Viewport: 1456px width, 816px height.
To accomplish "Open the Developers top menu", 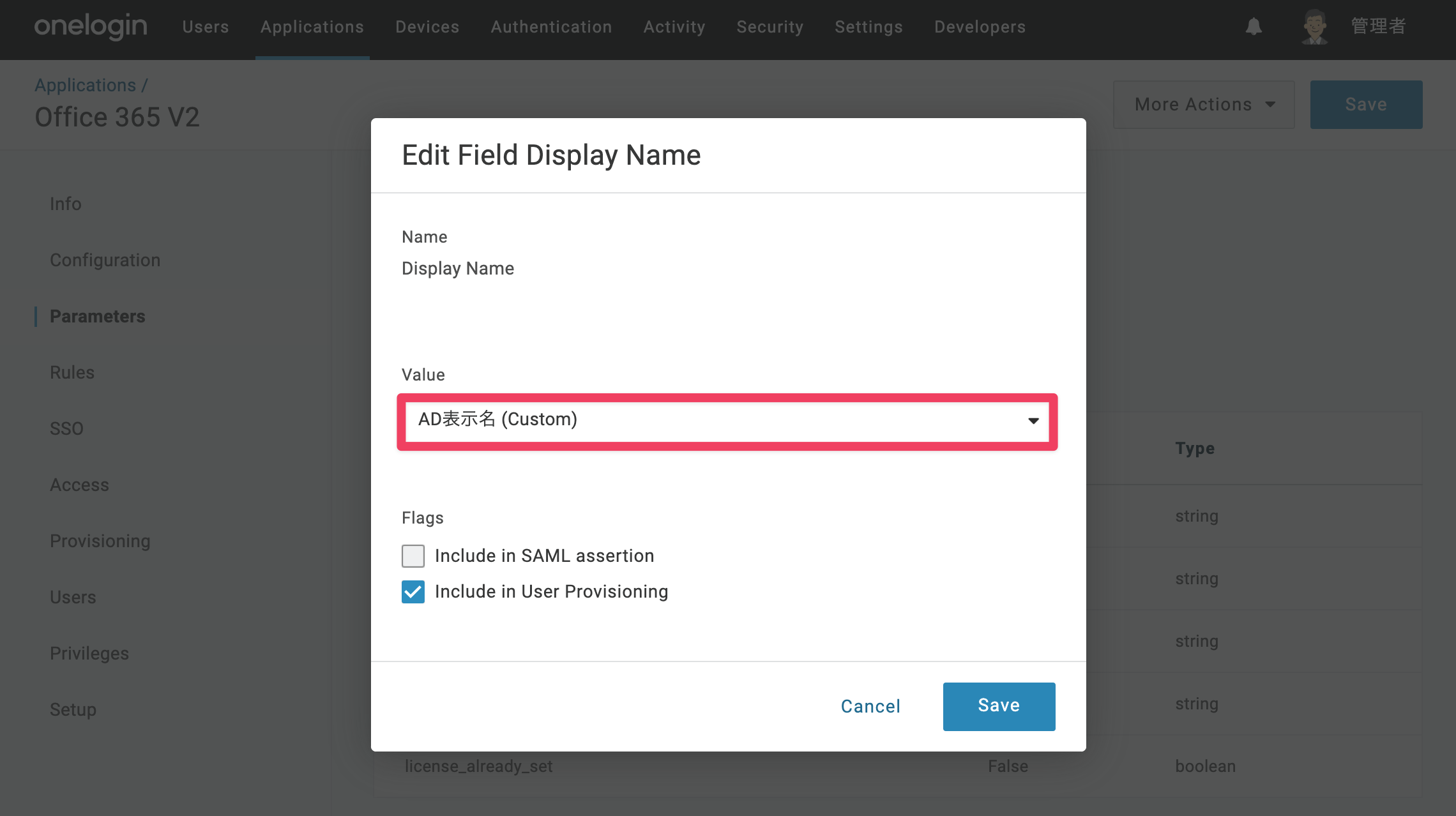I will coord(980,27).
